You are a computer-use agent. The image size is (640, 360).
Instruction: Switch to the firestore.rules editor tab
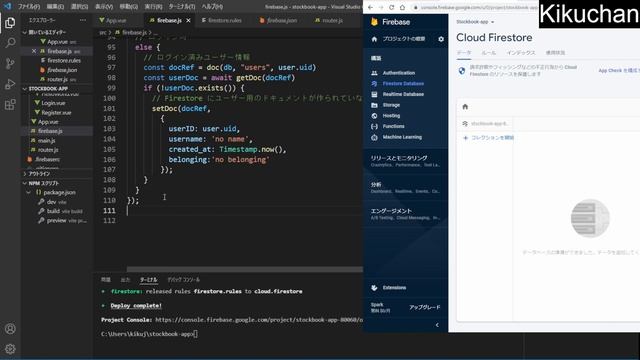[x=222, y=20]
